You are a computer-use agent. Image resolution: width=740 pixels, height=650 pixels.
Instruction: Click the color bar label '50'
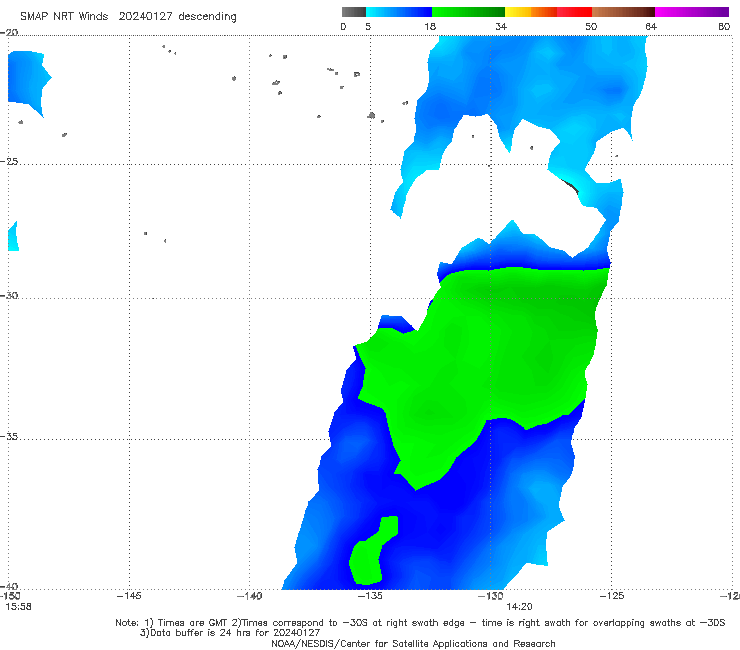591,26
